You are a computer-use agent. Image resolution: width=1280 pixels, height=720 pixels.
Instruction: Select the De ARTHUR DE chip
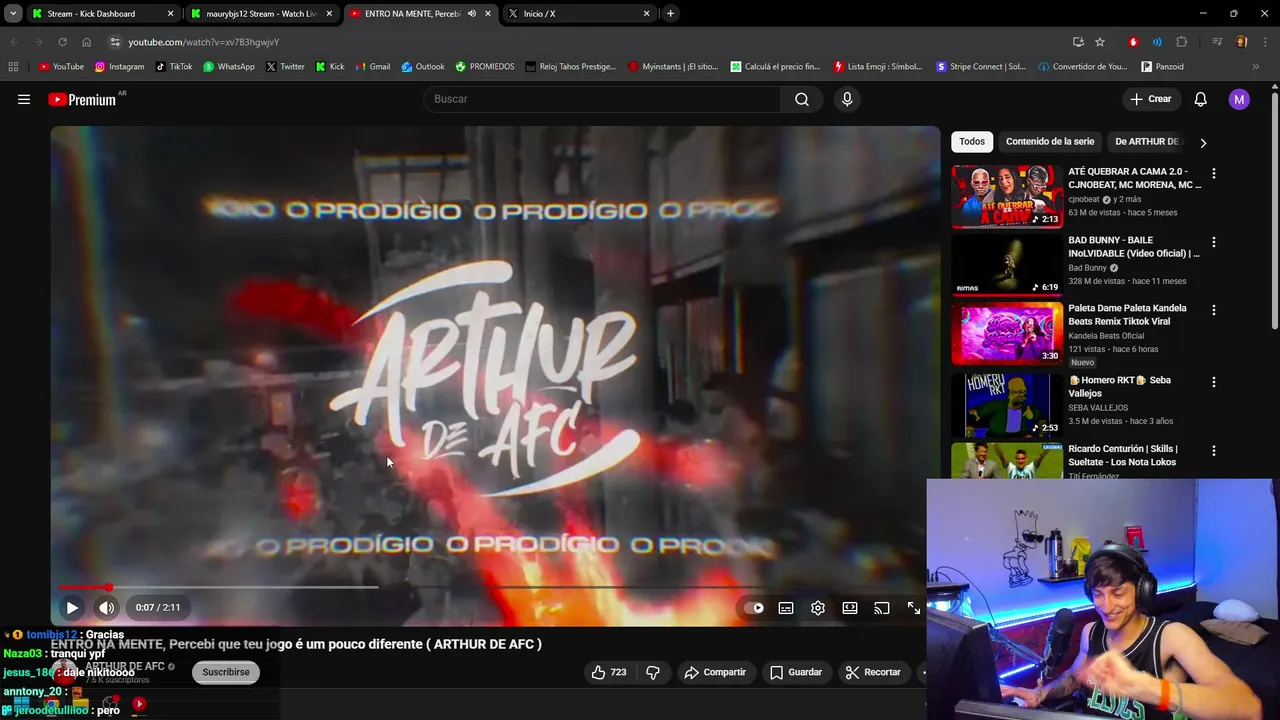click(x=1147, y=142)
